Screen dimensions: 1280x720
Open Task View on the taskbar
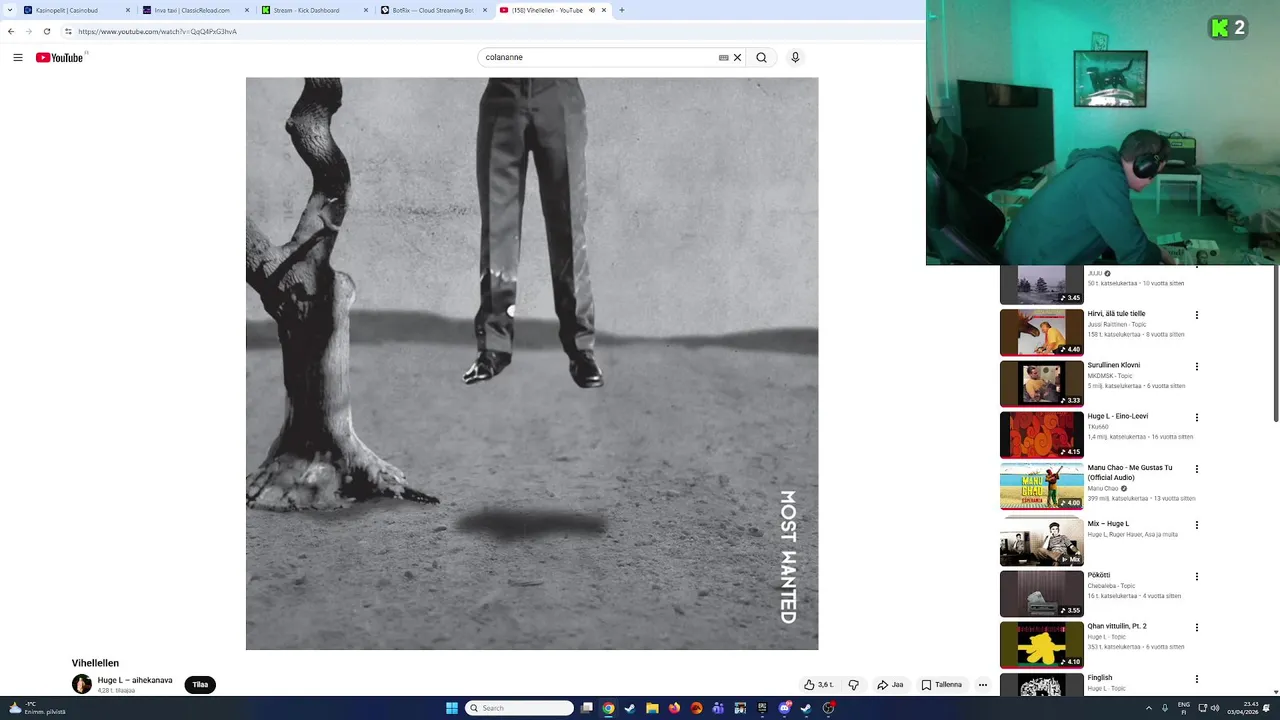click(587, 708)
